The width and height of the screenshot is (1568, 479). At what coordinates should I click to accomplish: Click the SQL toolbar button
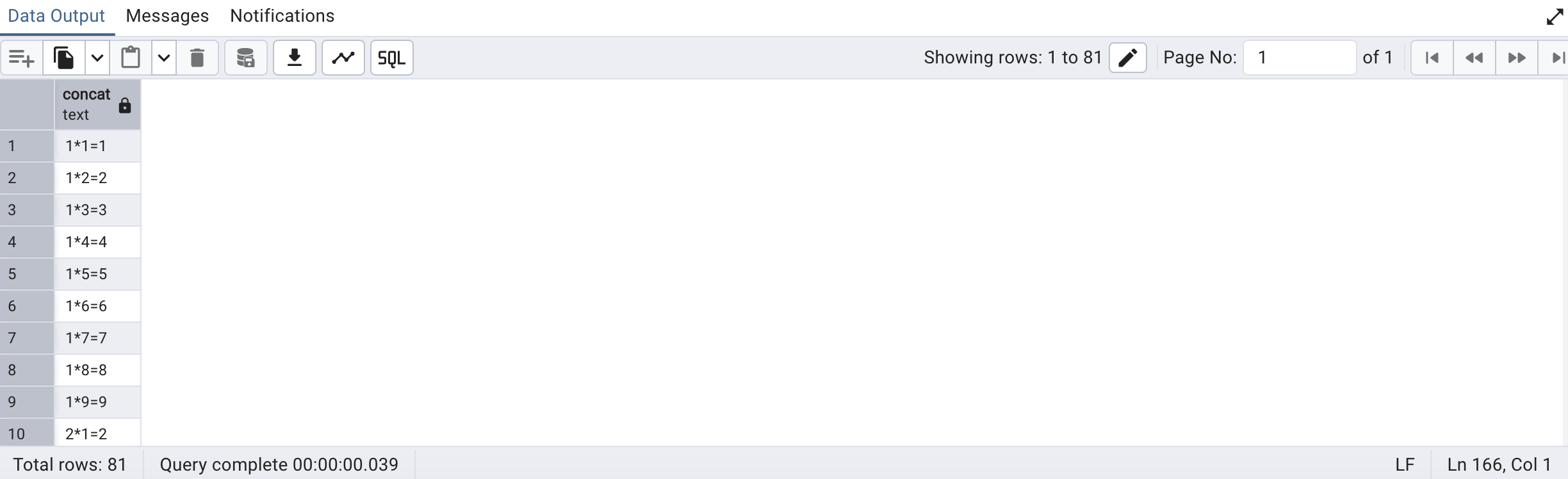tap(392, 58)
